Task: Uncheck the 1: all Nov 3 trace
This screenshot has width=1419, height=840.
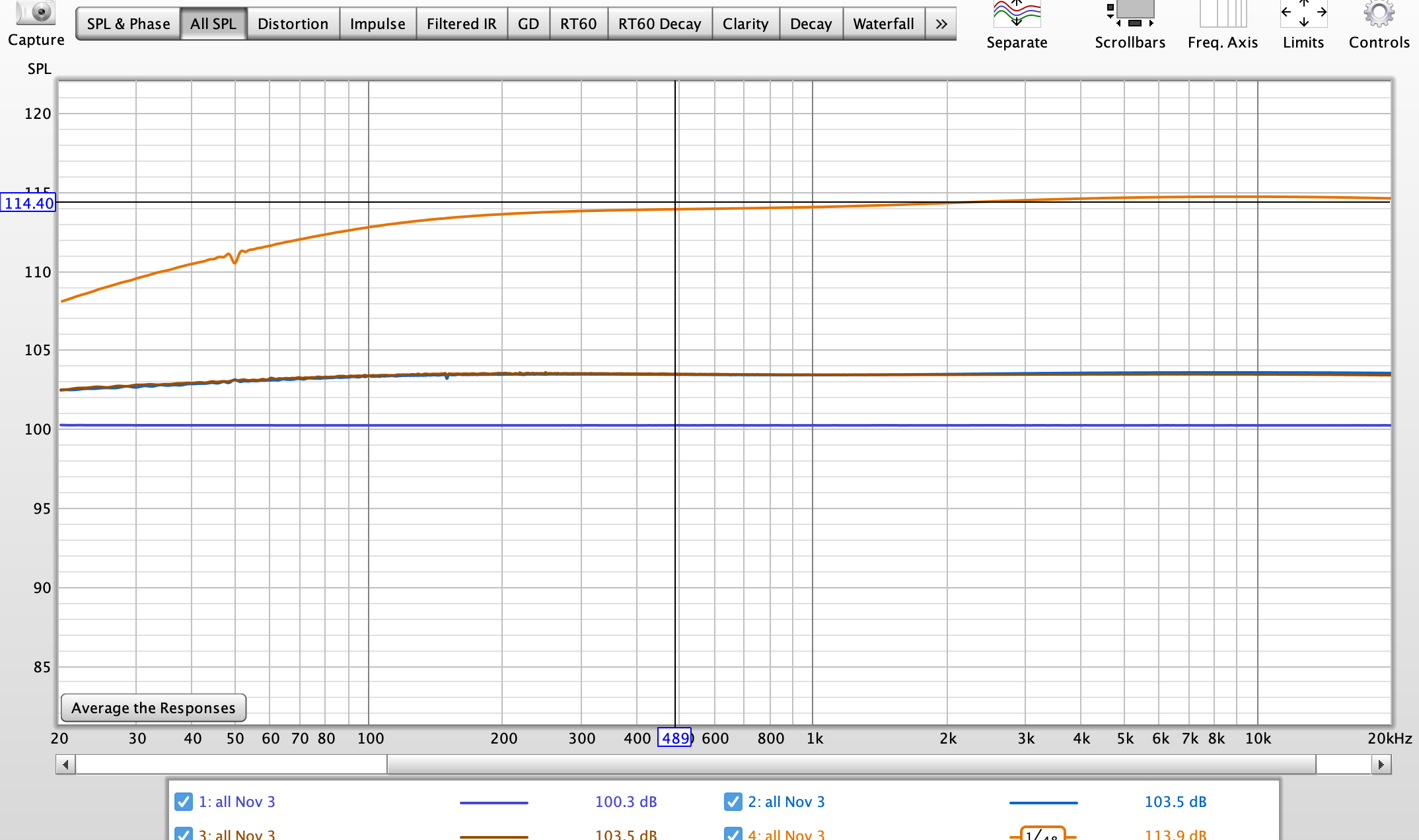Action: pos(184,802)
